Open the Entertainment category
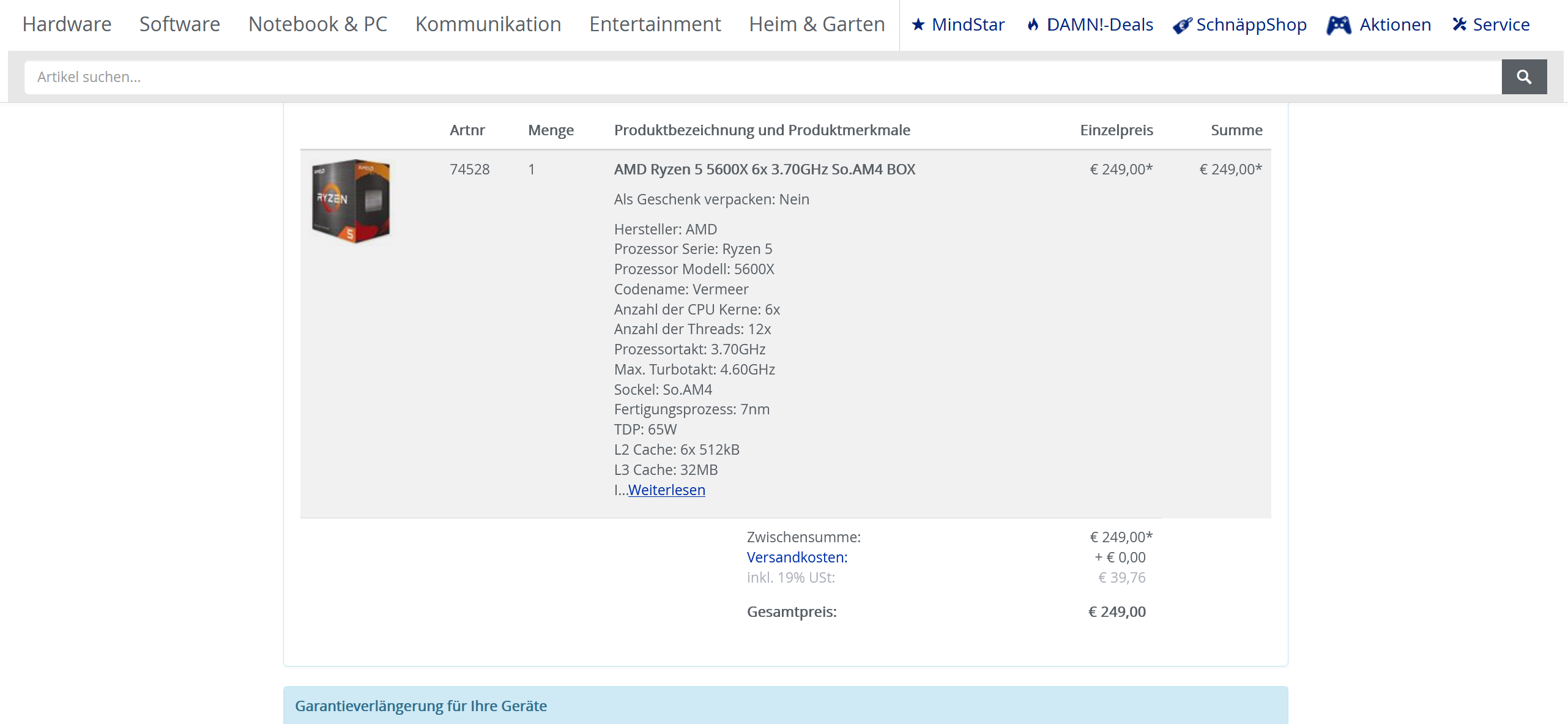This screenshot has height=724, width=1568. (x=655, y=24)
